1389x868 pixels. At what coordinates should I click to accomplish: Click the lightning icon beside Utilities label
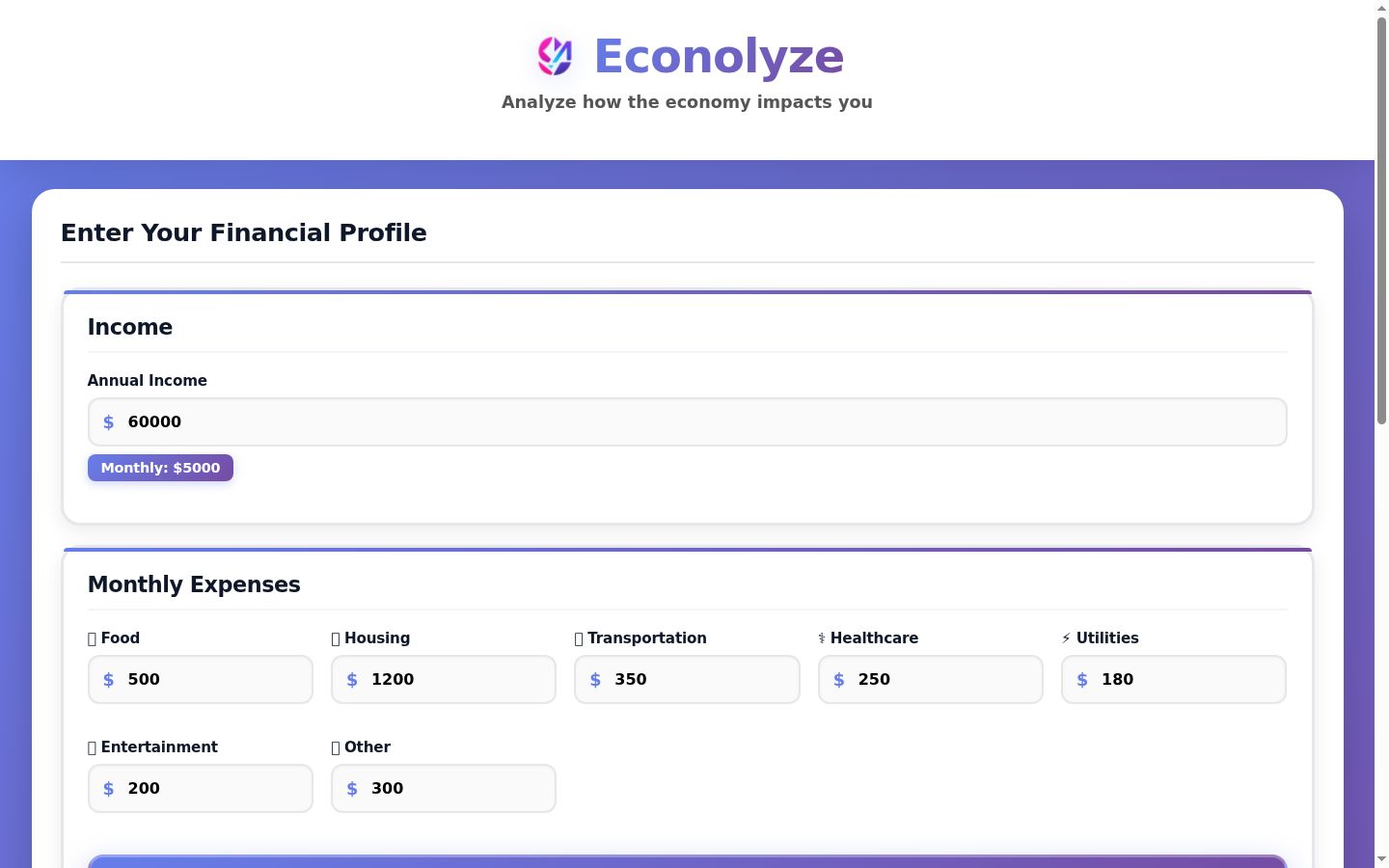[1066, 638]
